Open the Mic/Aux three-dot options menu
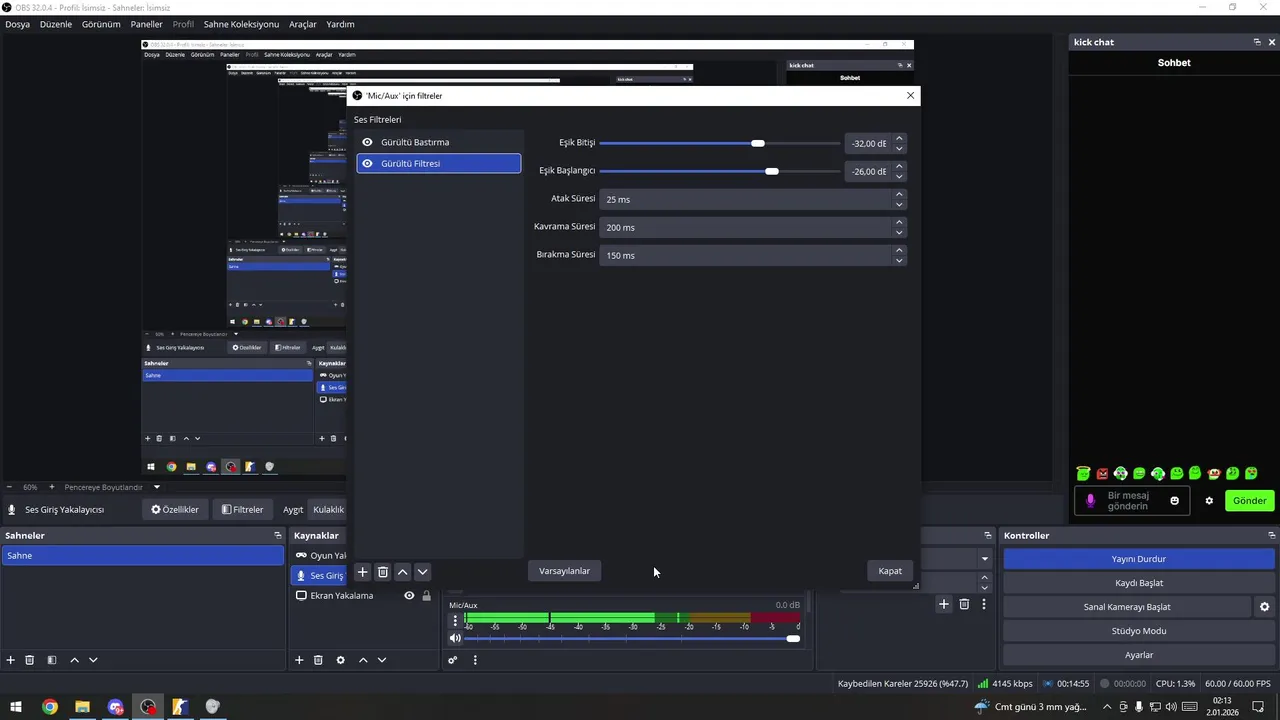Screen dimensions: 1280x720 pos(455,620)
